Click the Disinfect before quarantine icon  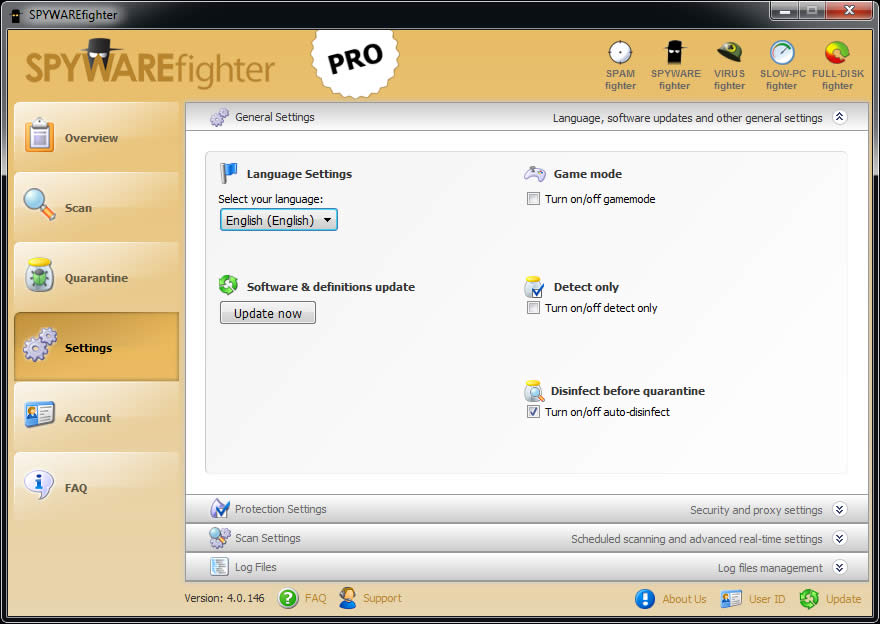534,391
